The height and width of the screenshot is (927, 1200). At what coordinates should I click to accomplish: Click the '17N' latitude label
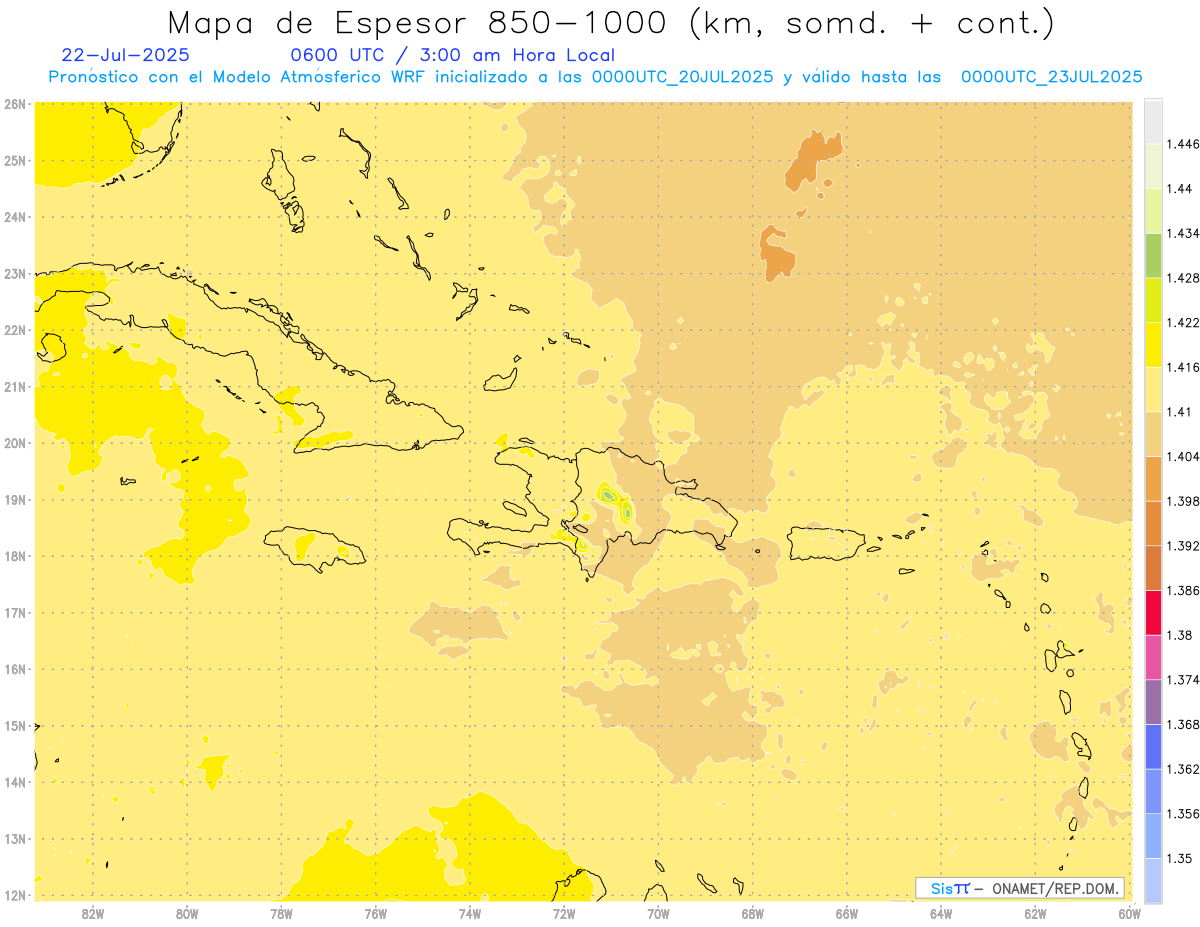(14, 612)
